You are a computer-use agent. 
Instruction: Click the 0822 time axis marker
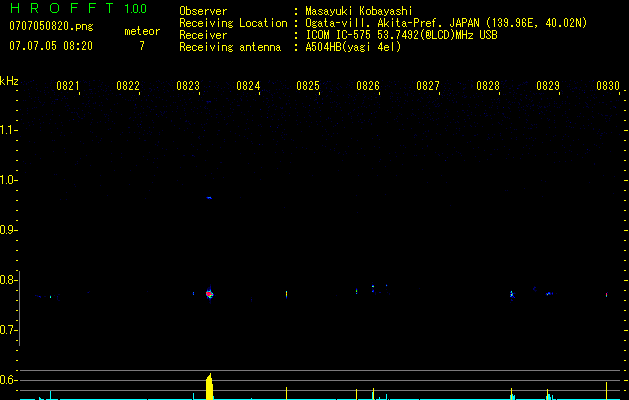click(x=128, y=86)
